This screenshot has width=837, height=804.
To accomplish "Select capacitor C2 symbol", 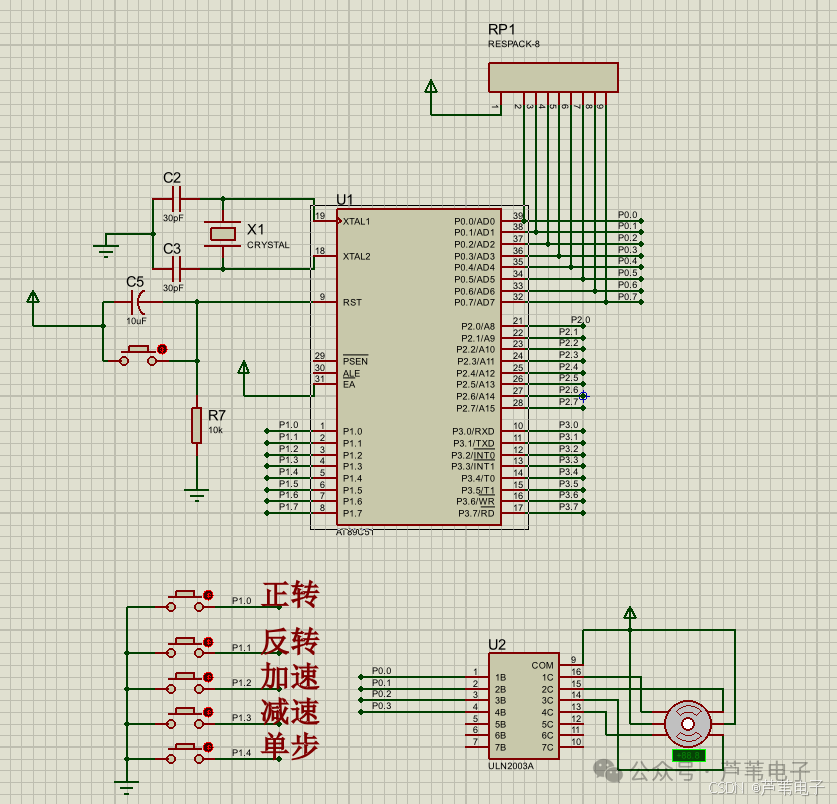I will pyautogui.click(x=177, y=199).
